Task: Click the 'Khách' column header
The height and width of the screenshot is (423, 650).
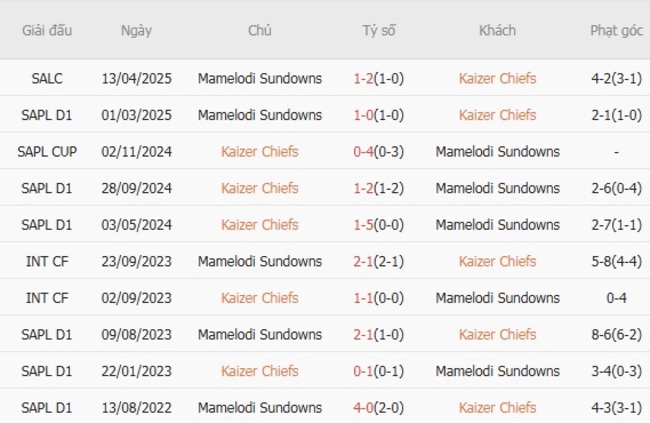Action: click(497, 30)
